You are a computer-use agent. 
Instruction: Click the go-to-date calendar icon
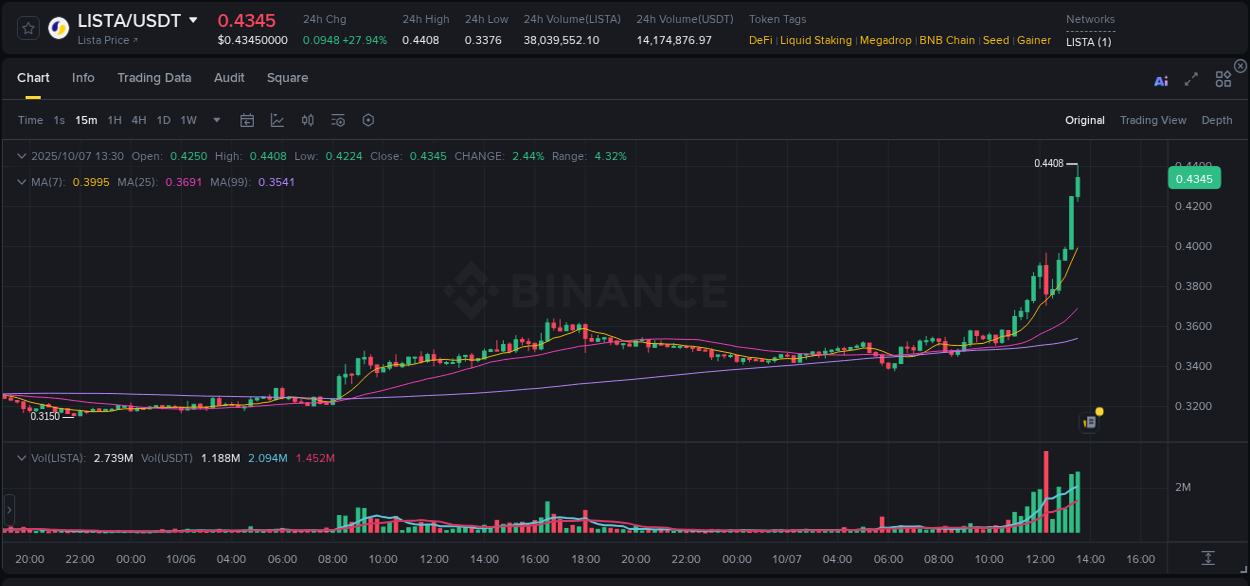(247, 120)
